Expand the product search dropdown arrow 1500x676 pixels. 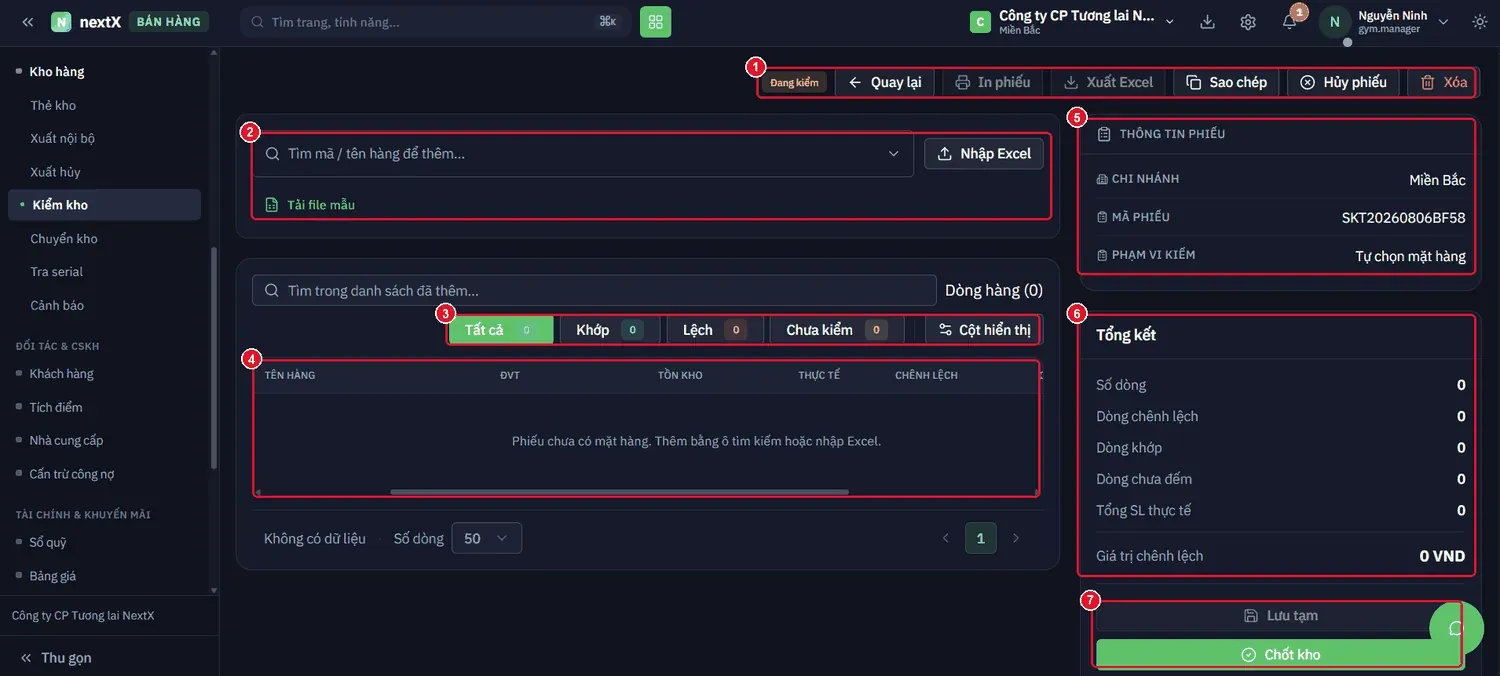point(893,154)
